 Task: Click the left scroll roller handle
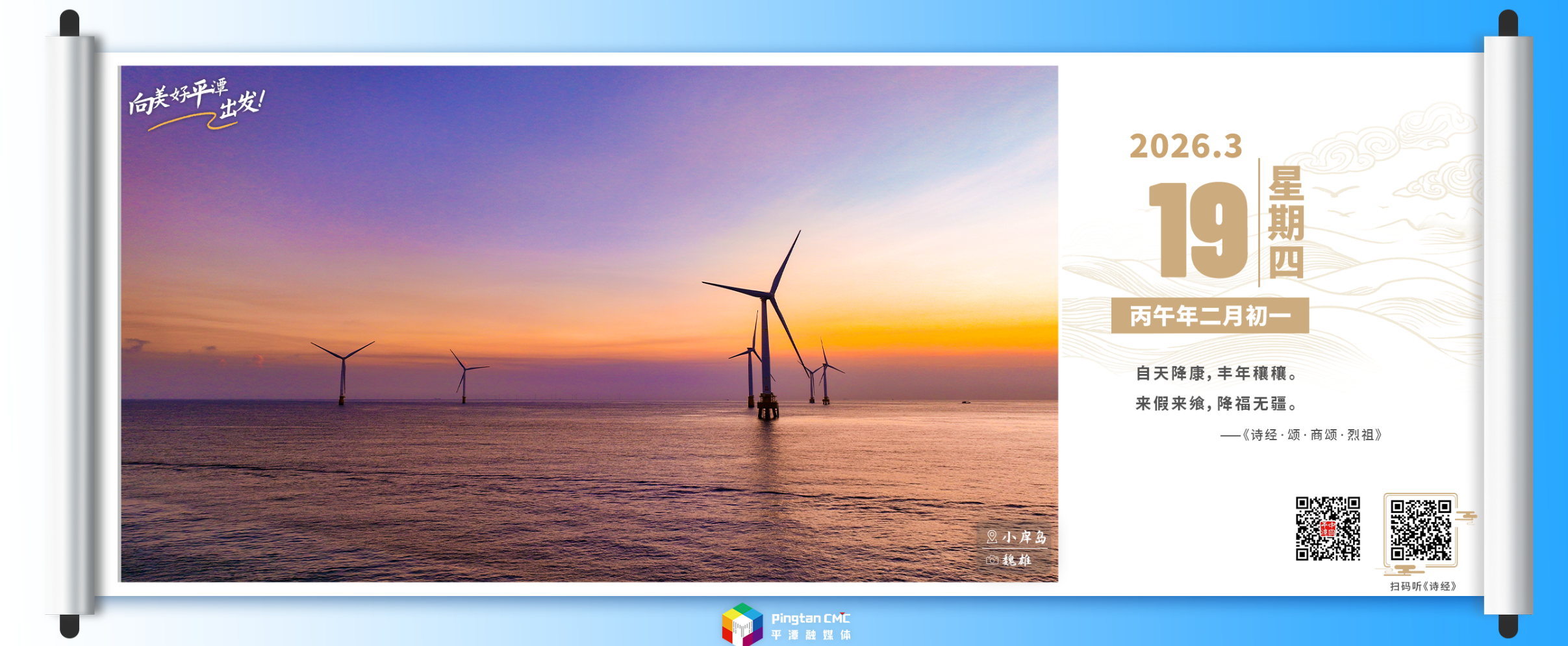70,325
